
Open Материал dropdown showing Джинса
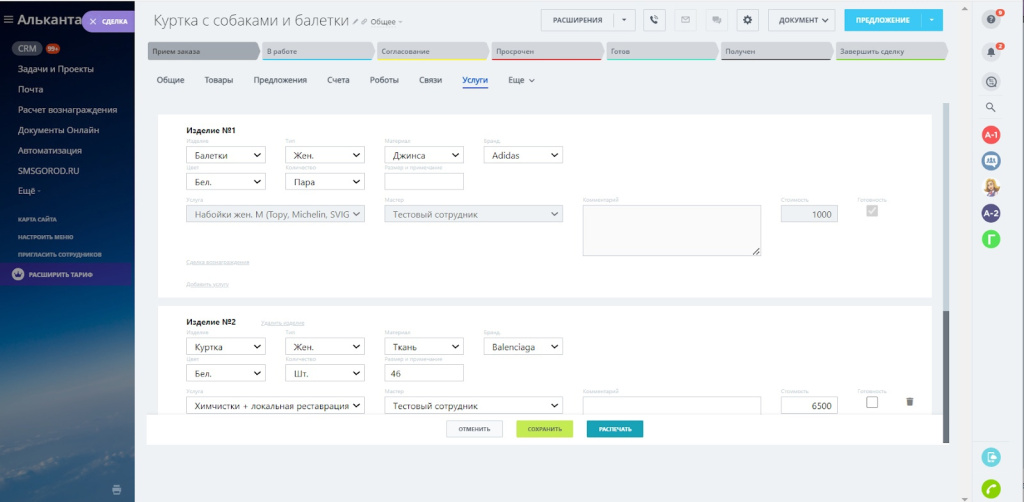424,155
